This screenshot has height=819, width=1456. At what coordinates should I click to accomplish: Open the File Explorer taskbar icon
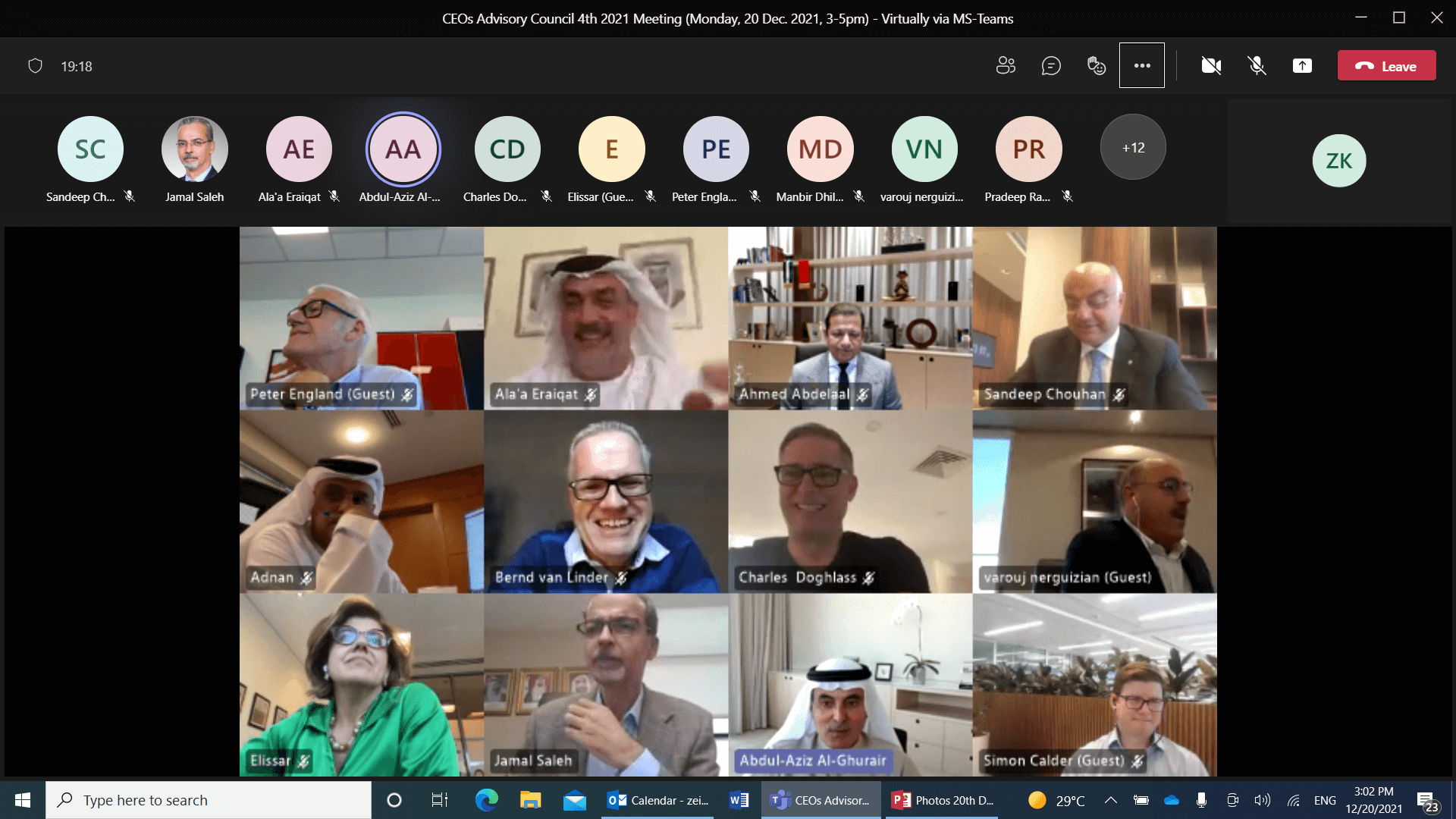tap(530, 800)
